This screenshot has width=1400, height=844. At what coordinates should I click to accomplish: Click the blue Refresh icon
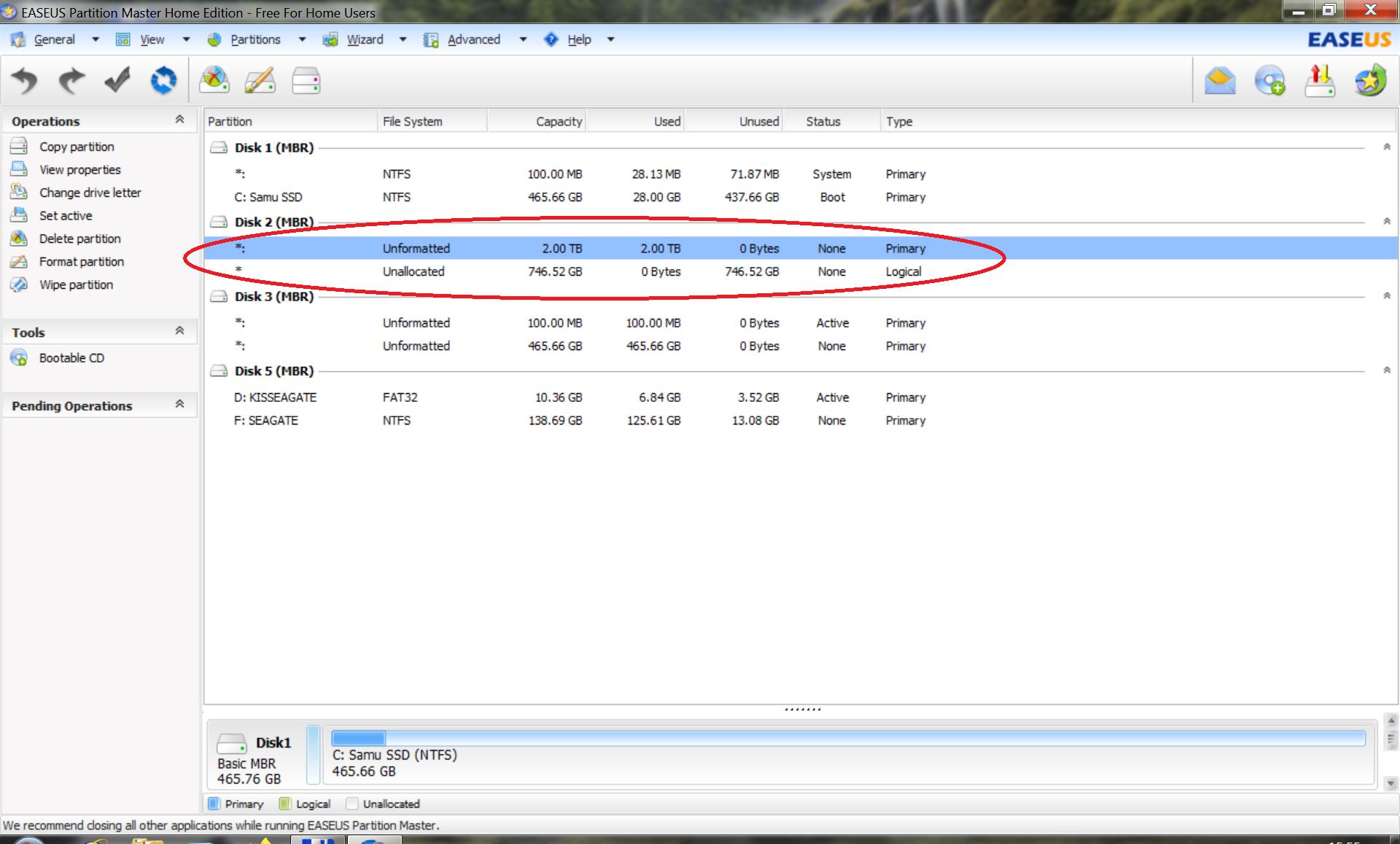(163, 80)
